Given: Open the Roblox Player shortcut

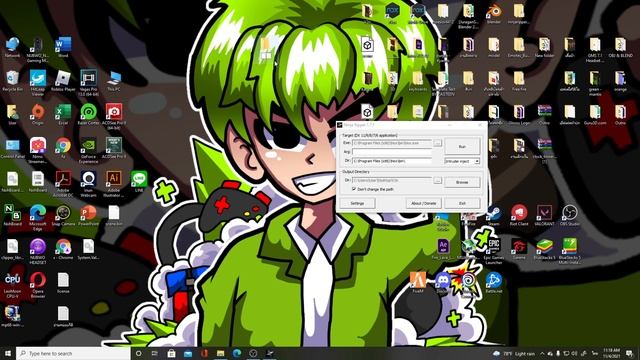Looking at the screenshot, I should tap(63, 81).
